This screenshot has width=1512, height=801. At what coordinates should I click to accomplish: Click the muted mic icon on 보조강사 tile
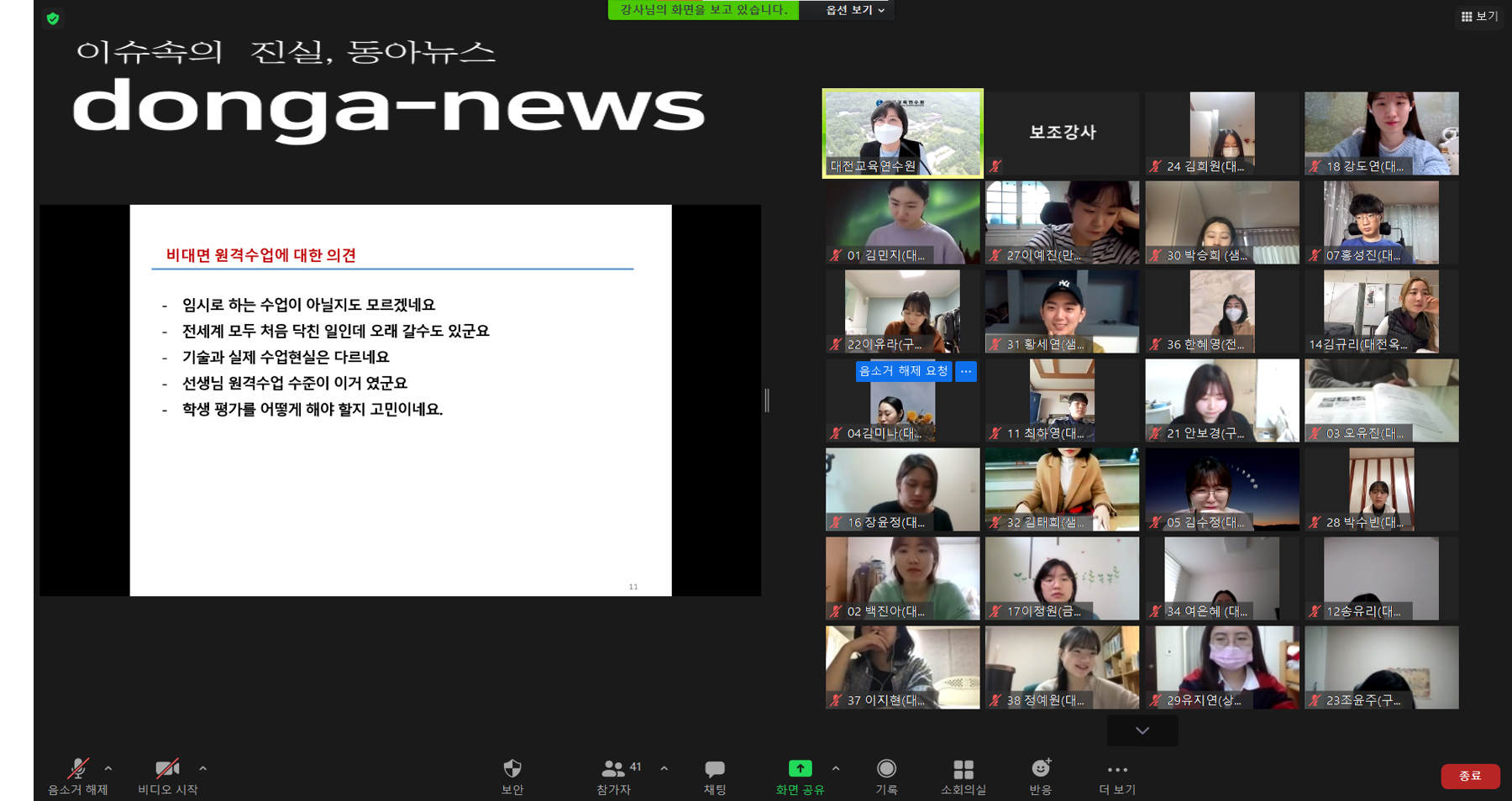(995, 166)
